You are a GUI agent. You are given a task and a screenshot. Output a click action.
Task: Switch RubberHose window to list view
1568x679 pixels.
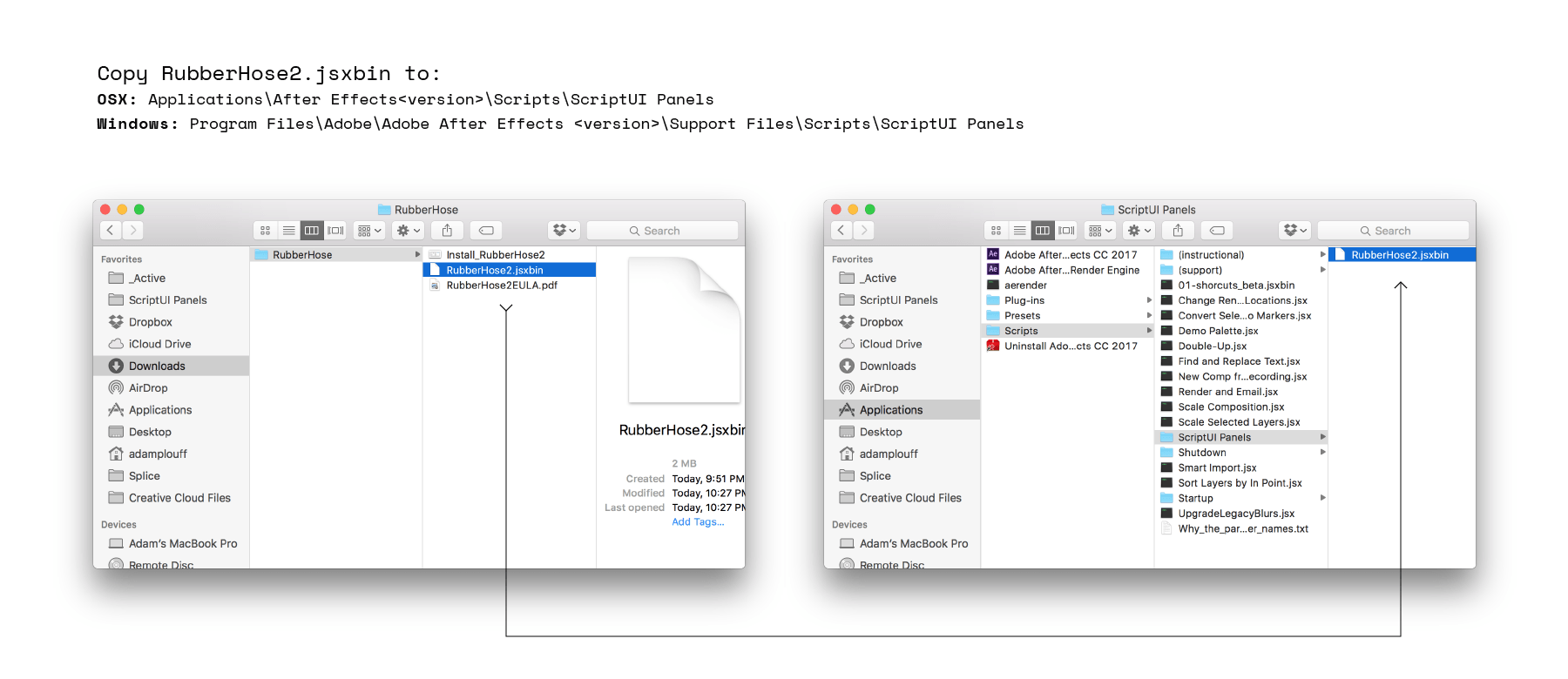(288, 231)
